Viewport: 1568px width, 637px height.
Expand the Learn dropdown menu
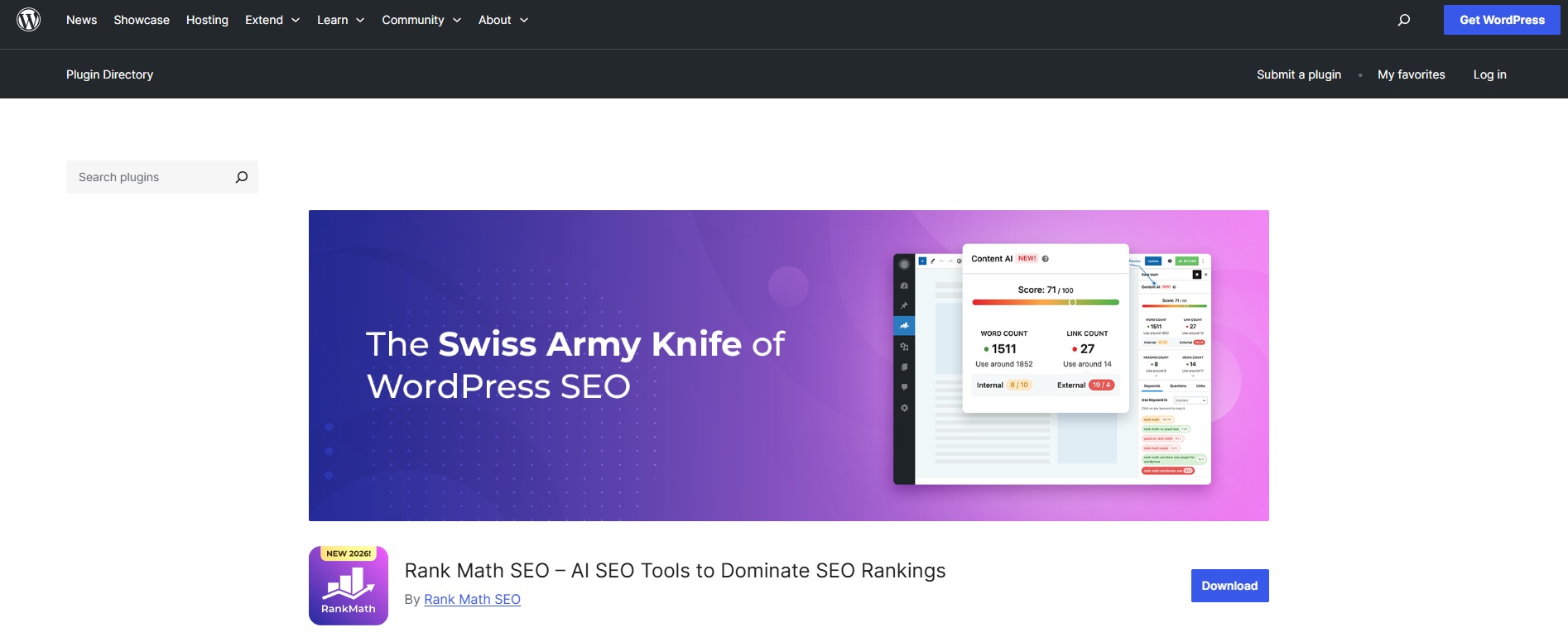(340, 20)
